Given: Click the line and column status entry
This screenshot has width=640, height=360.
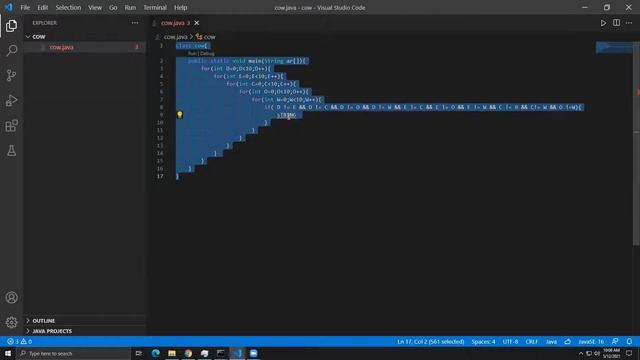Looking at the screenshot, I should pos(431,342).
